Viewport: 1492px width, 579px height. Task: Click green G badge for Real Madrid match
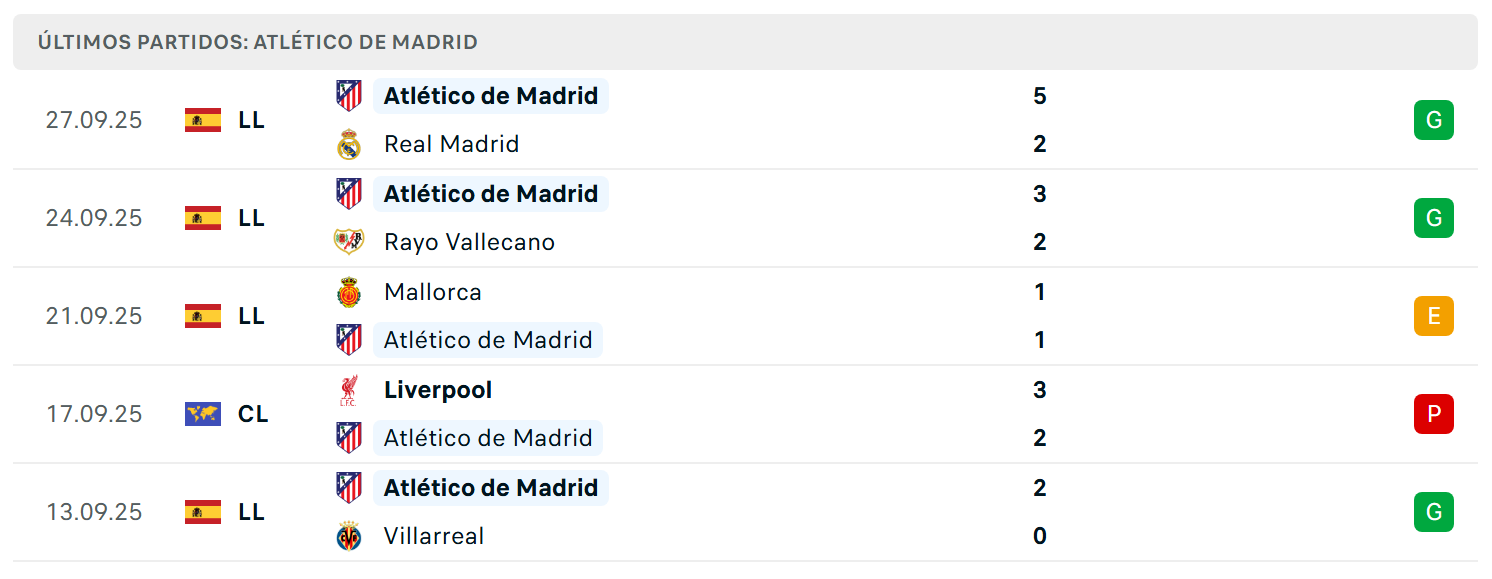[1433, 120]
